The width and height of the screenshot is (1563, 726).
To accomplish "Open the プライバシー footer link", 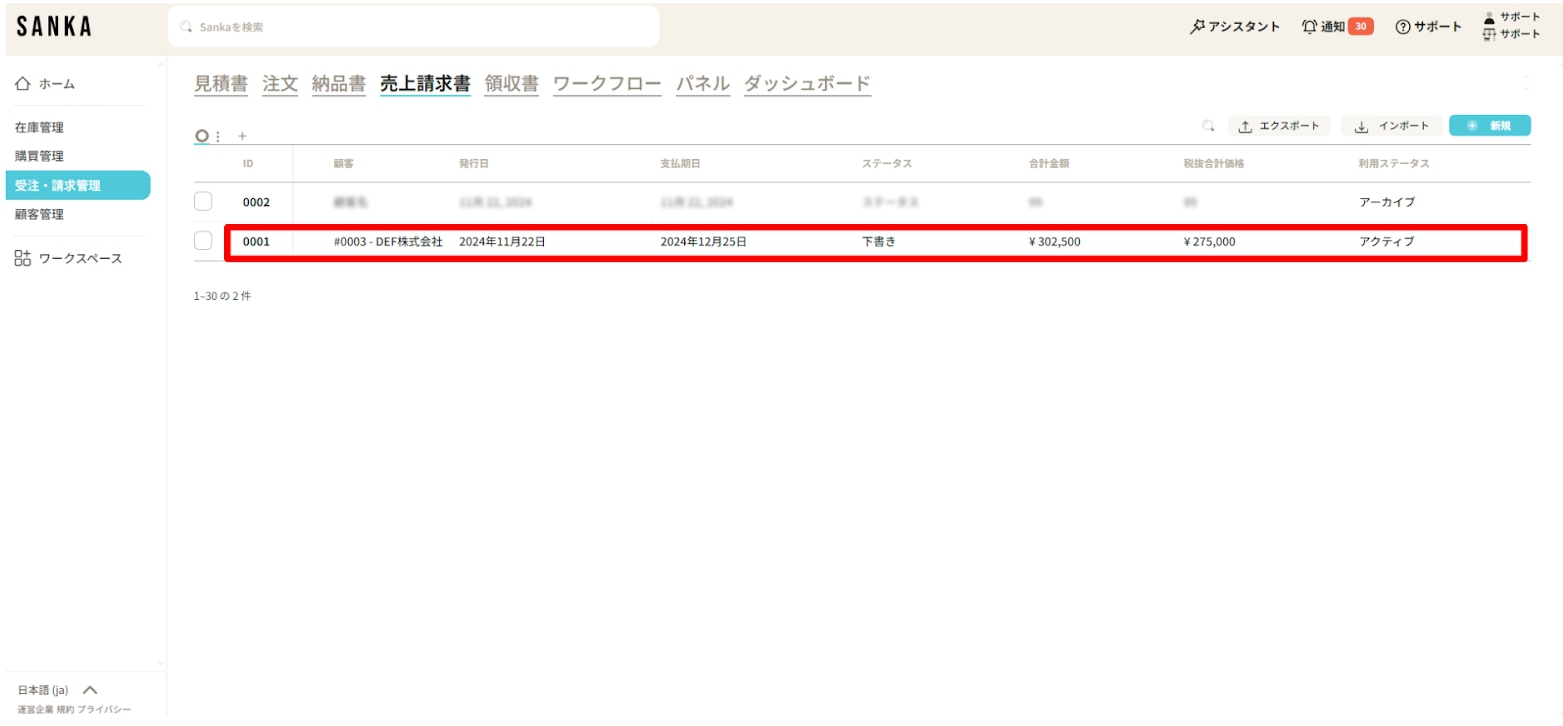I will coord(104,710).
